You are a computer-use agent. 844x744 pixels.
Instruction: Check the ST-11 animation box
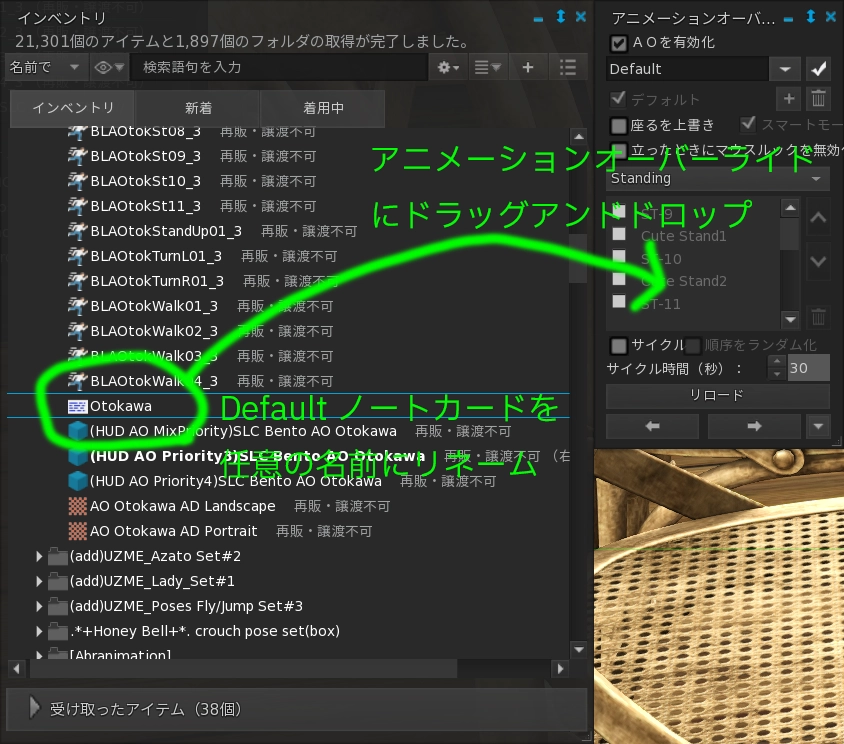619,301
